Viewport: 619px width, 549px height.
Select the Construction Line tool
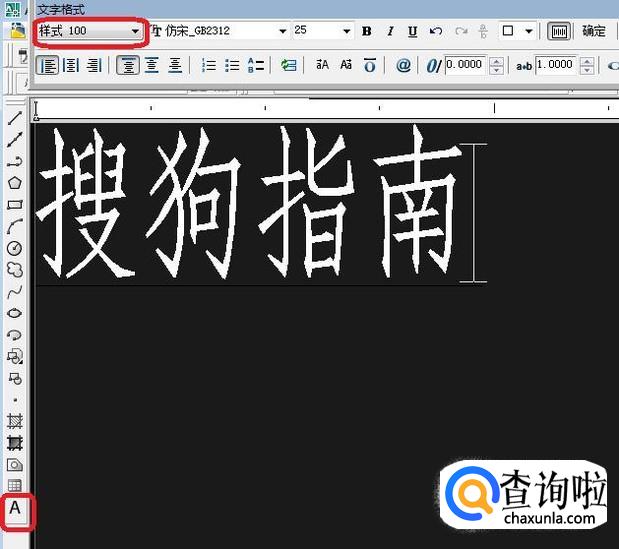click(x=15, y=140)
